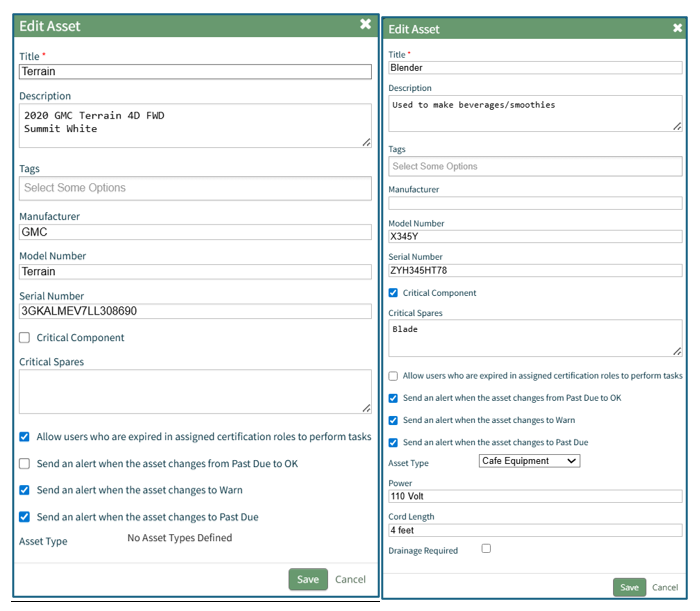Click the Power field showing 110 Volt
This screenshot has width=700, height=611.
click(535, 496)
